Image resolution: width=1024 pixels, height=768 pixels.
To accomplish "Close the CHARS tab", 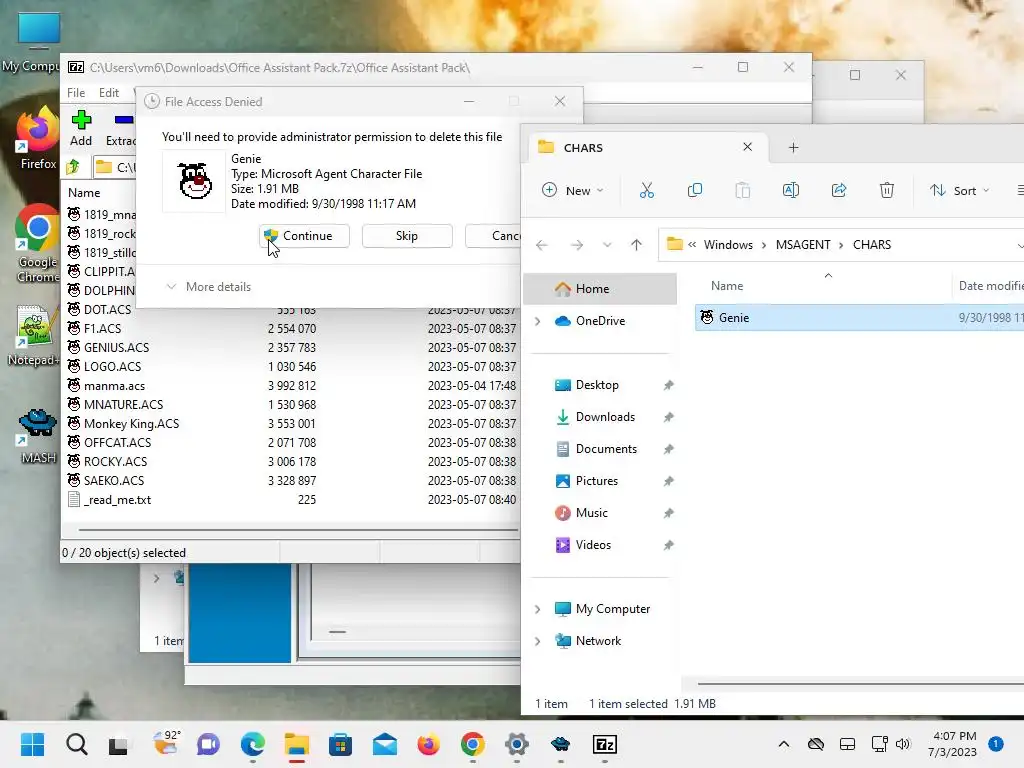I will click(x=747, y=147).
